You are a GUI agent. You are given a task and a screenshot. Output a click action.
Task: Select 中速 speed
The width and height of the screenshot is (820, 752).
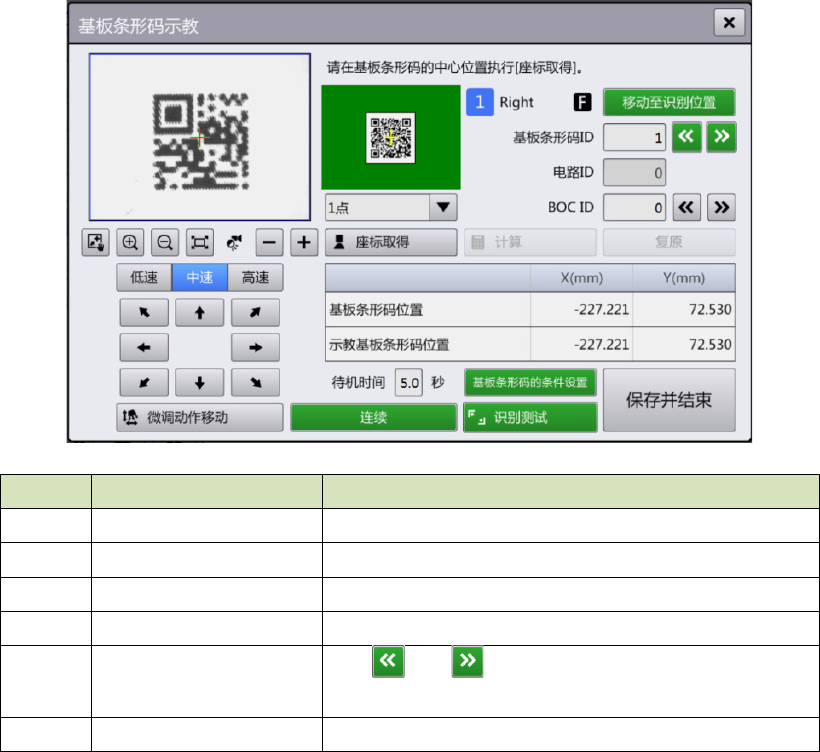coord(200,277)
